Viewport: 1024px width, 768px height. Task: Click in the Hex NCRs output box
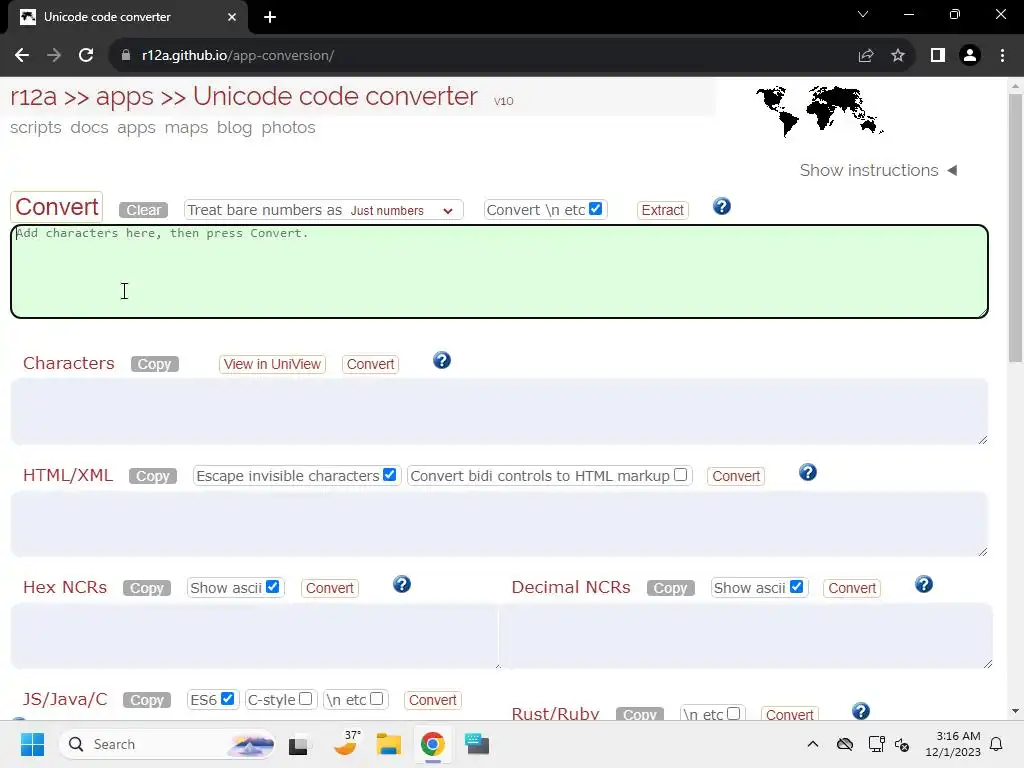point(255,636)
